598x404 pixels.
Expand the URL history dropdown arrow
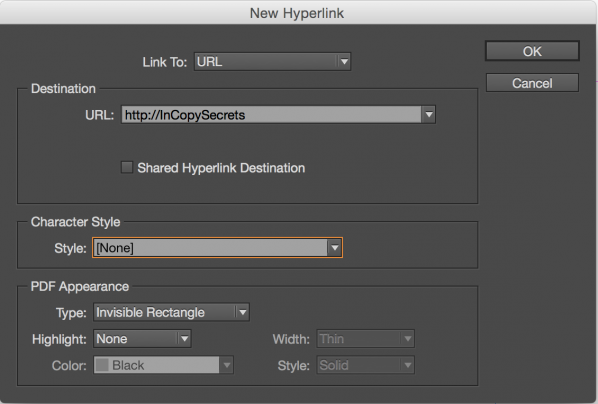pos(429,115)
